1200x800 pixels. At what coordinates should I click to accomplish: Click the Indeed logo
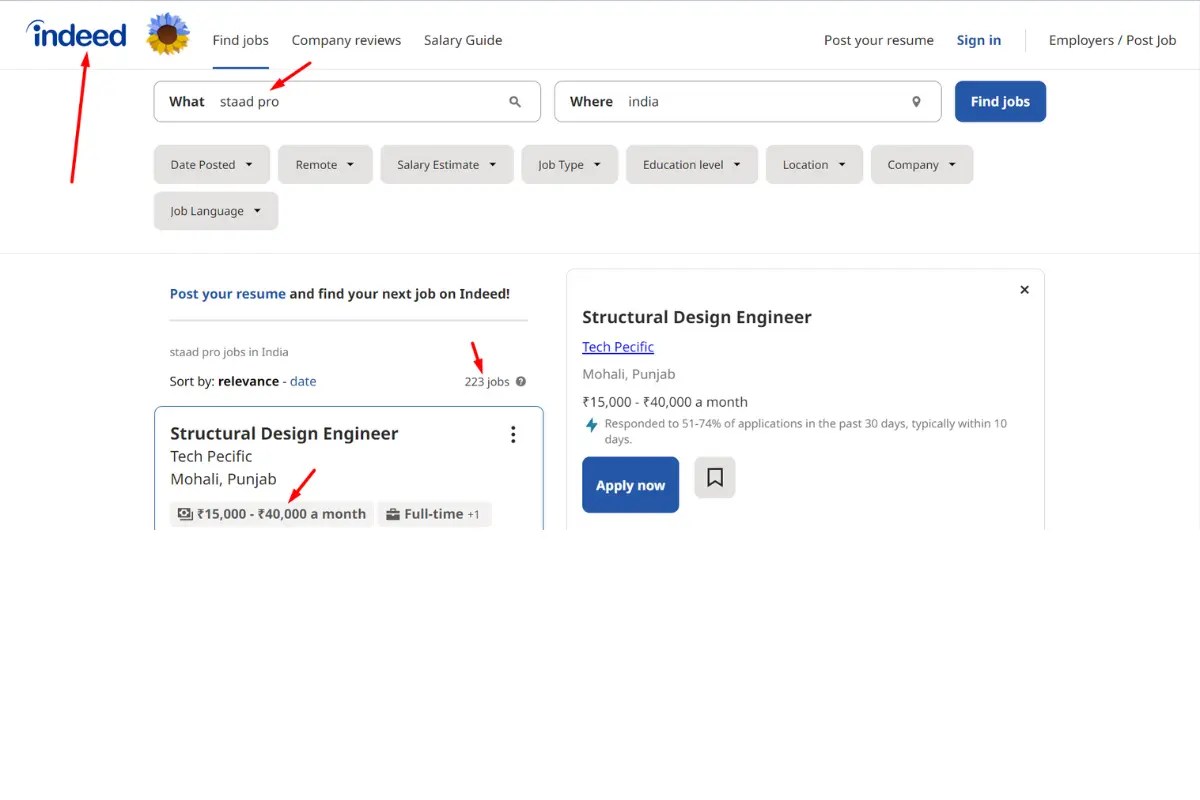pyautogui.click(x=77, y=35)
